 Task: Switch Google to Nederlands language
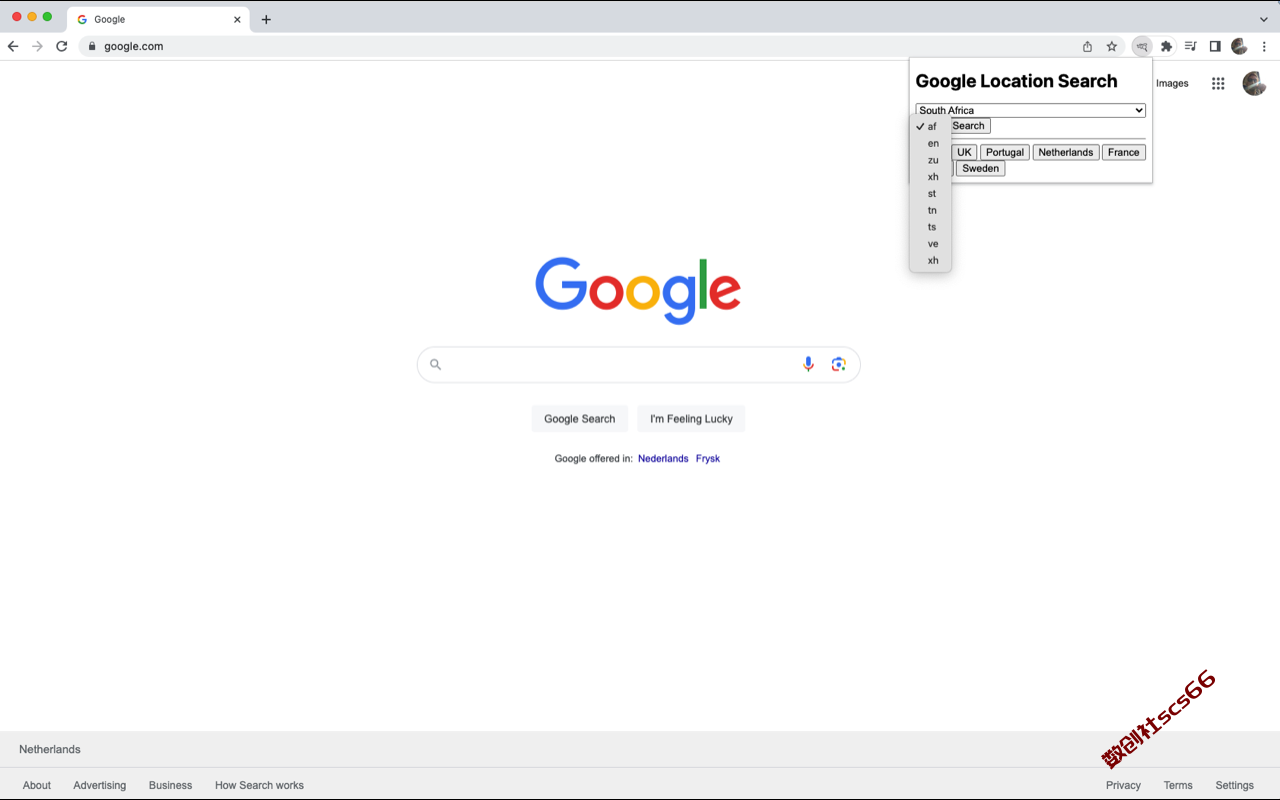click(663, 459)
